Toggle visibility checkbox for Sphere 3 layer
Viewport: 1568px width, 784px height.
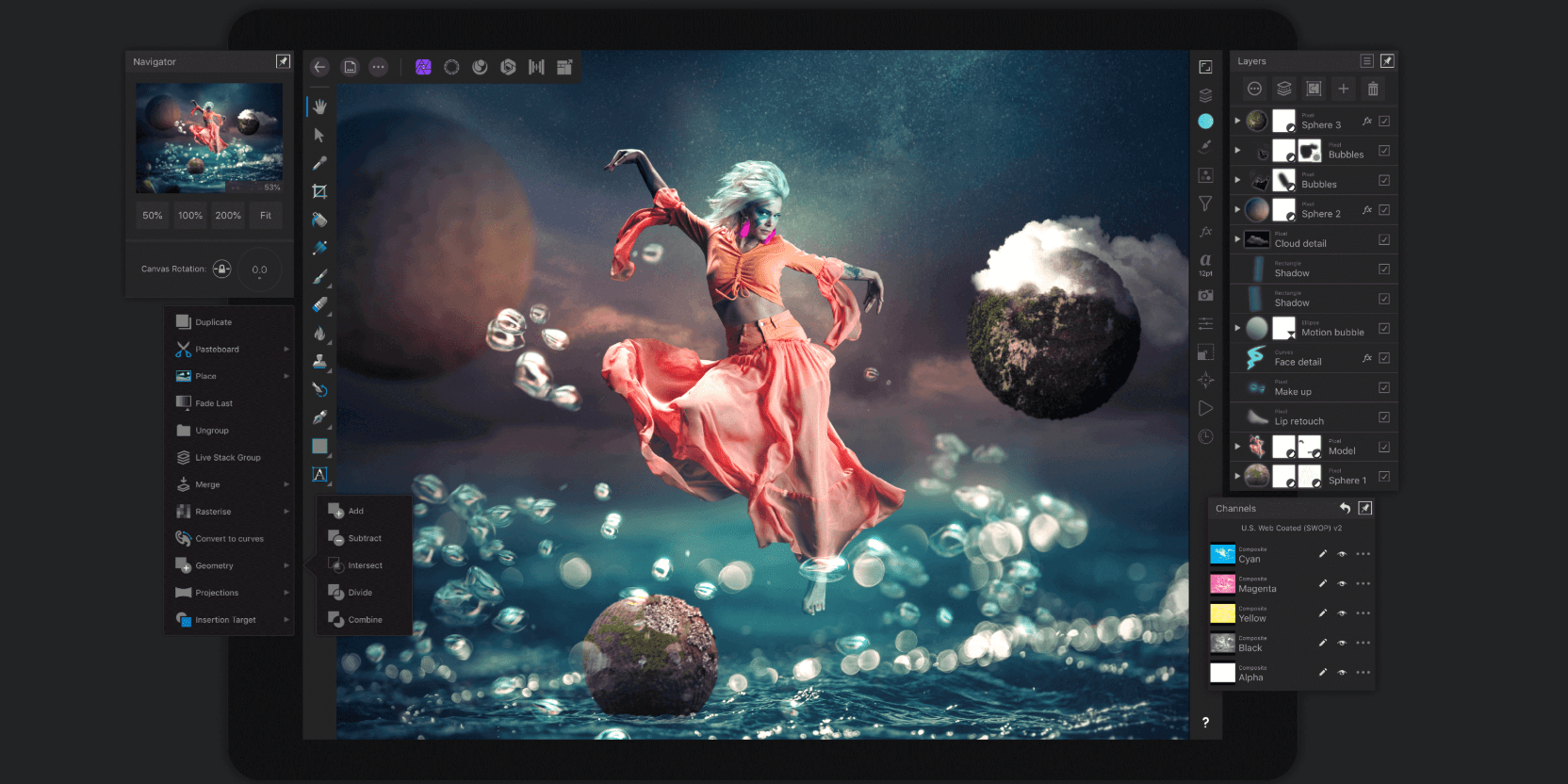[1384, 122]
